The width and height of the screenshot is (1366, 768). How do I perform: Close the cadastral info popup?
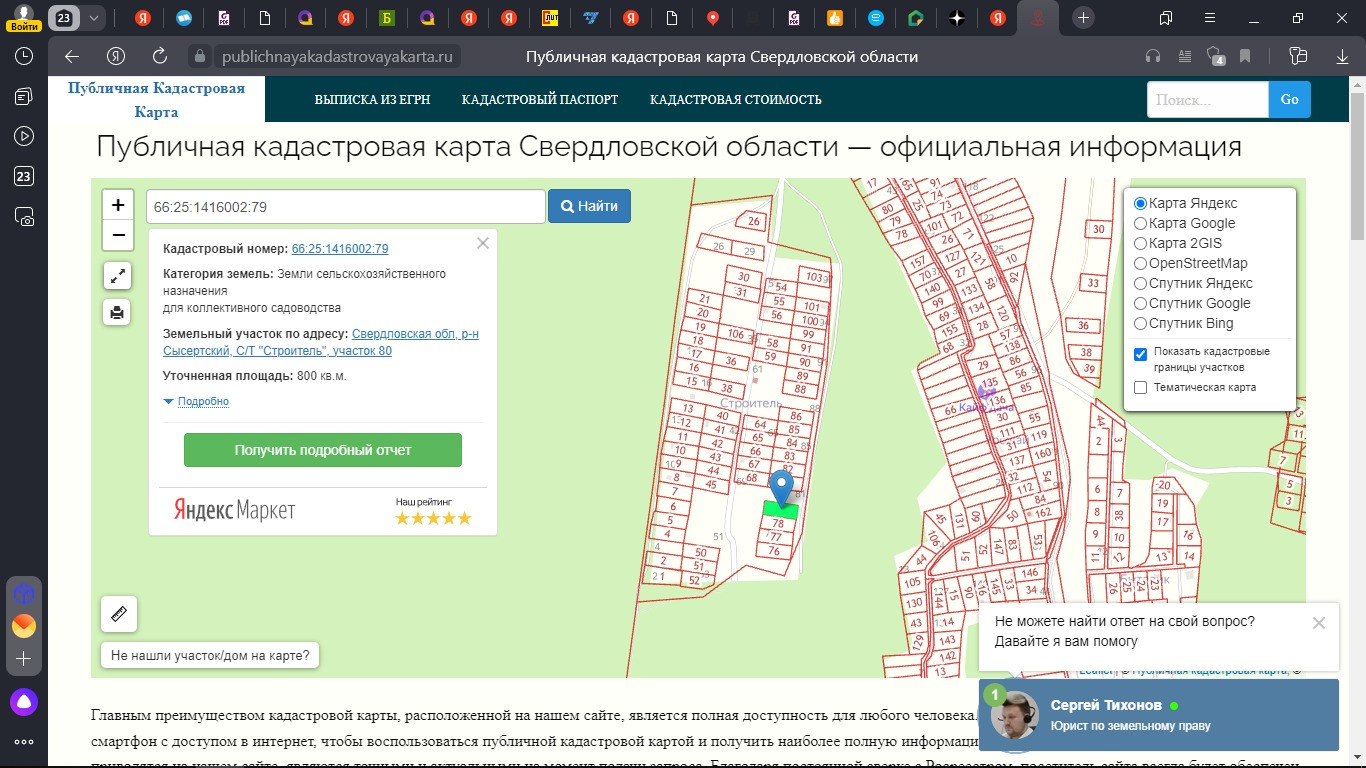(x=483, y=243)
